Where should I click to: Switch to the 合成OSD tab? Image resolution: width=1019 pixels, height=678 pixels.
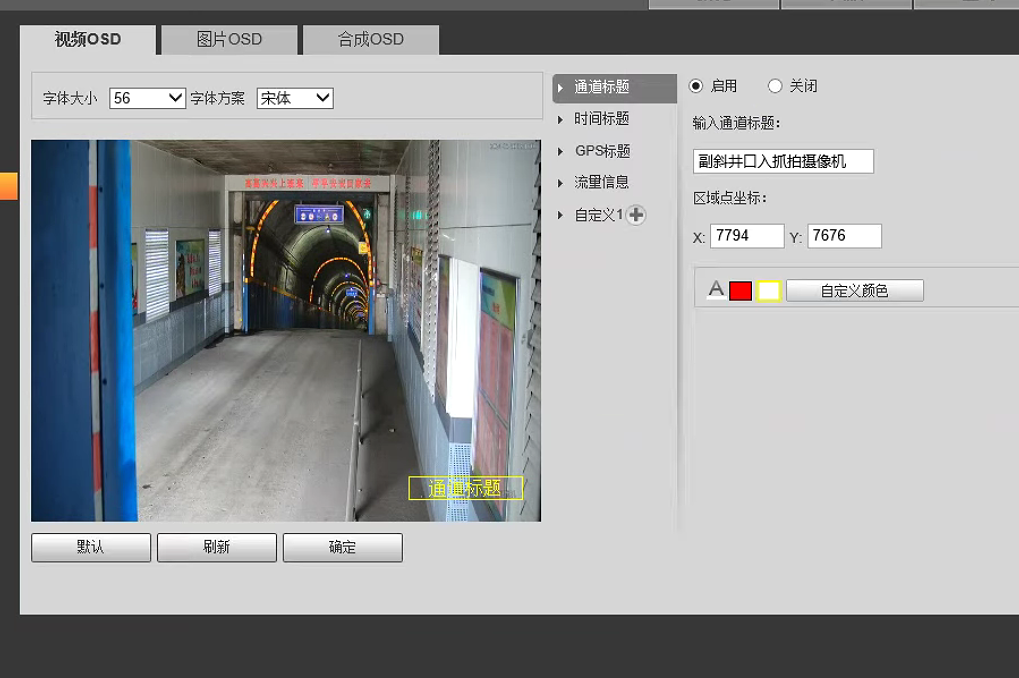371,39
